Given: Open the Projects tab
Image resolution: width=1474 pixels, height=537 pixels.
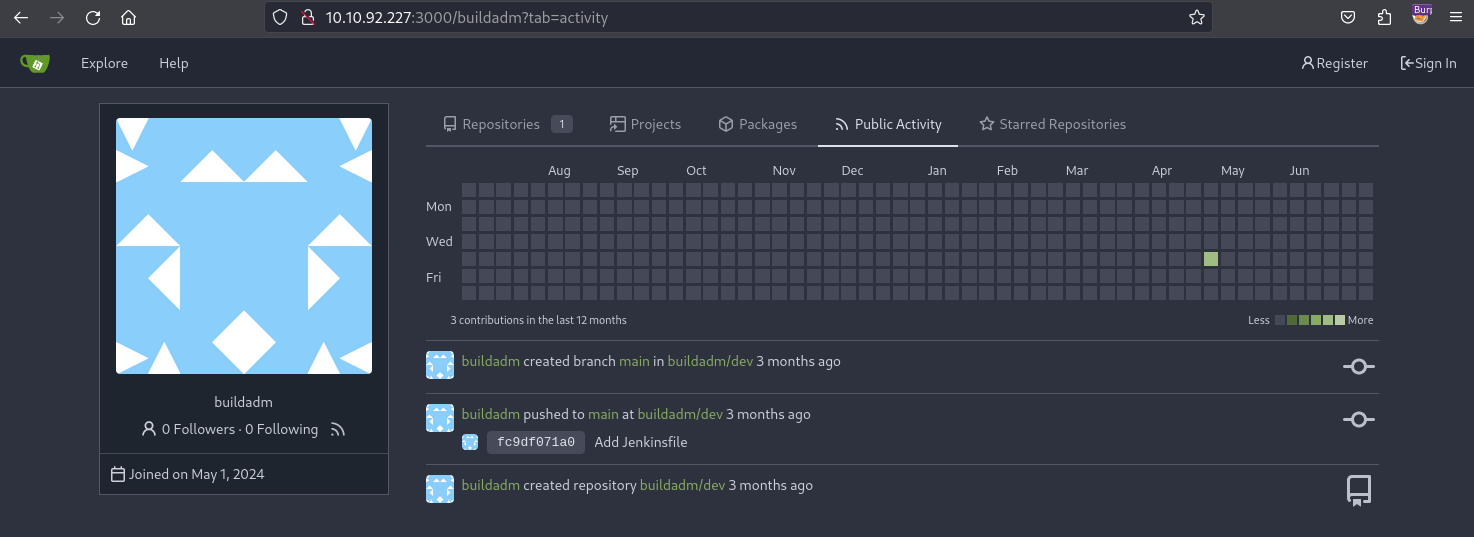Looking at the screenshot, I should pos(645,124).
